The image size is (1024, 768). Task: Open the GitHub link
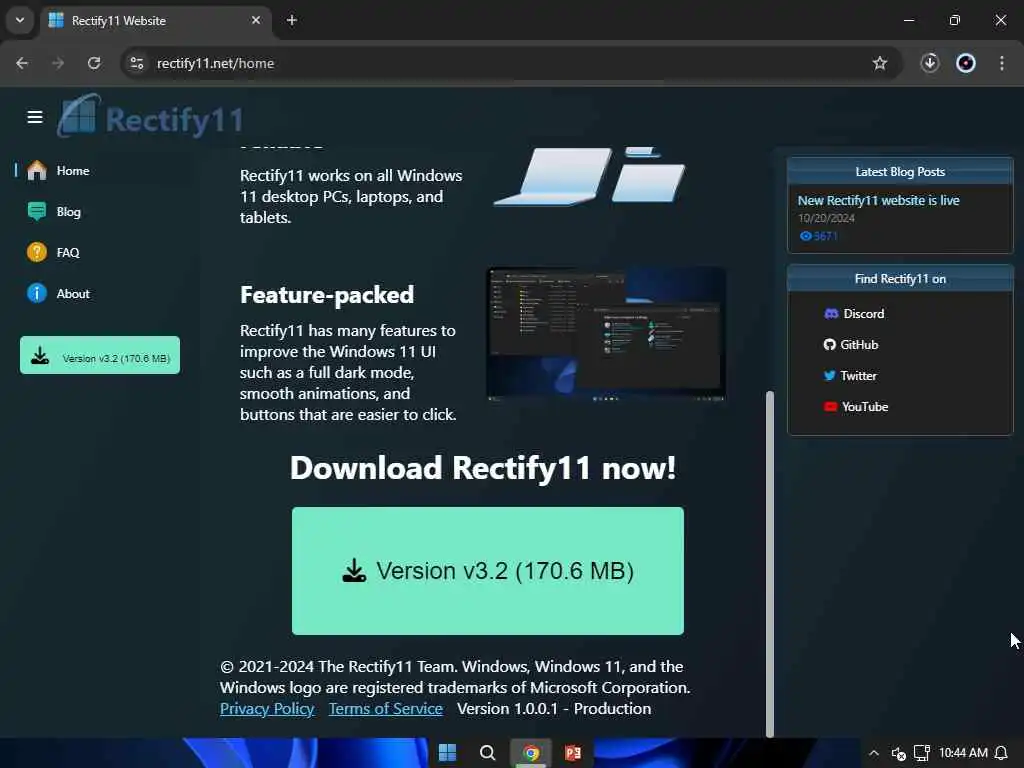(x=851, y=345)
